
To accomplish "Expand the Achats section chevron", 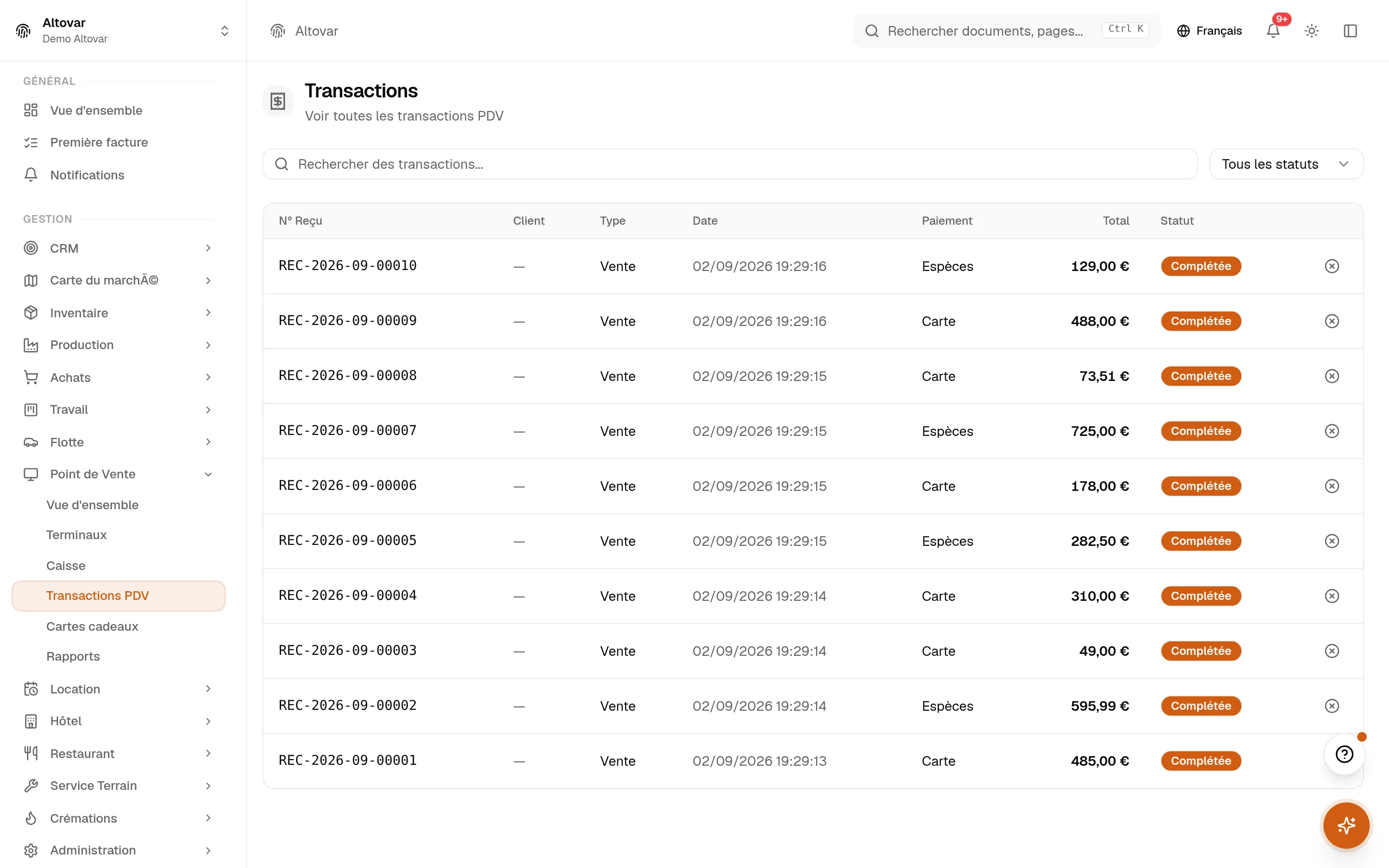I will pos(208,377).
